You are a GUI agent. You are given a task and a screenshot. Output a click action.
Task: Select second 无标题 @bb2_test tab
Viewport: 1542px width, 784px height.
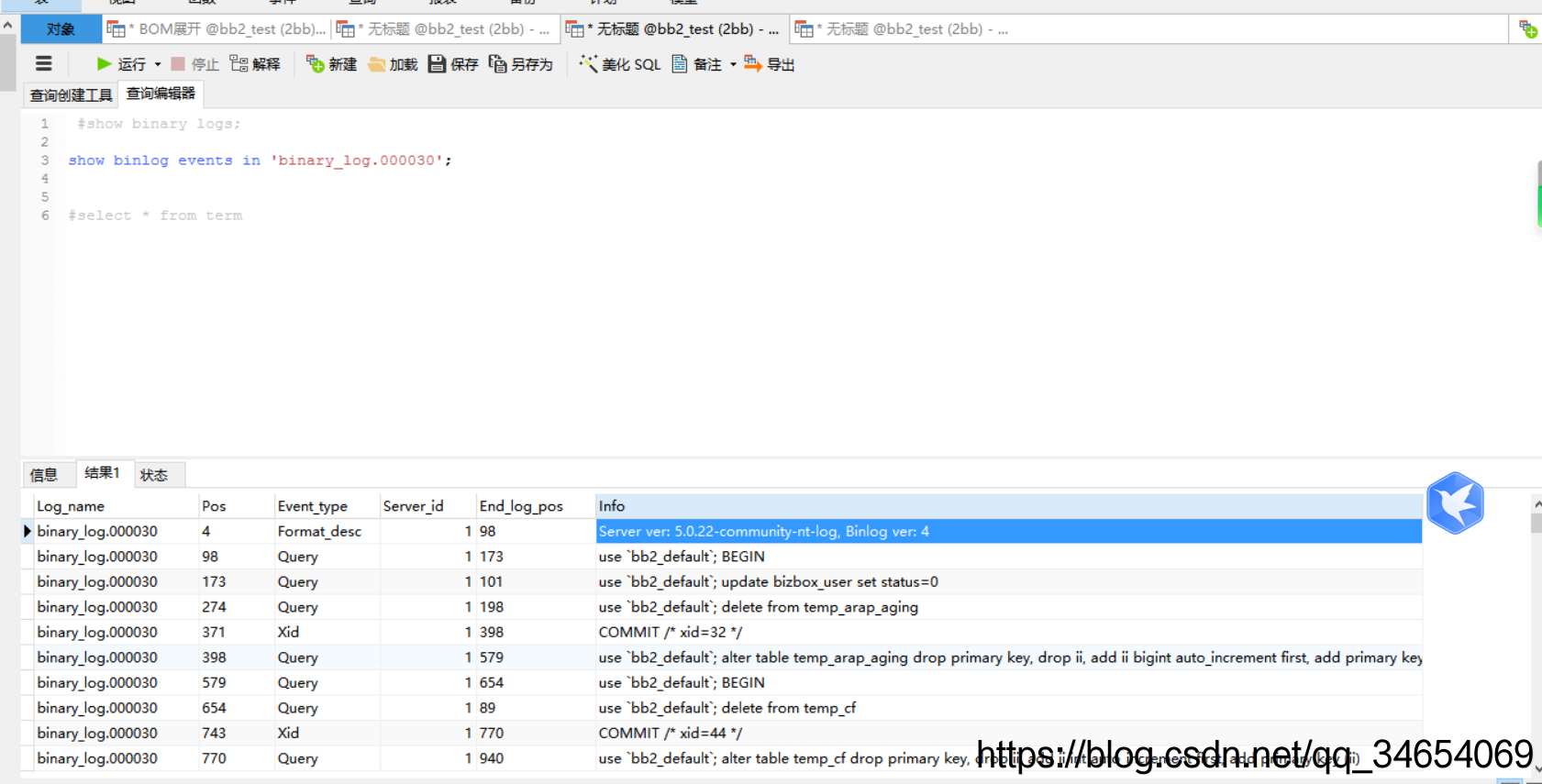click(x=445, y=29)
